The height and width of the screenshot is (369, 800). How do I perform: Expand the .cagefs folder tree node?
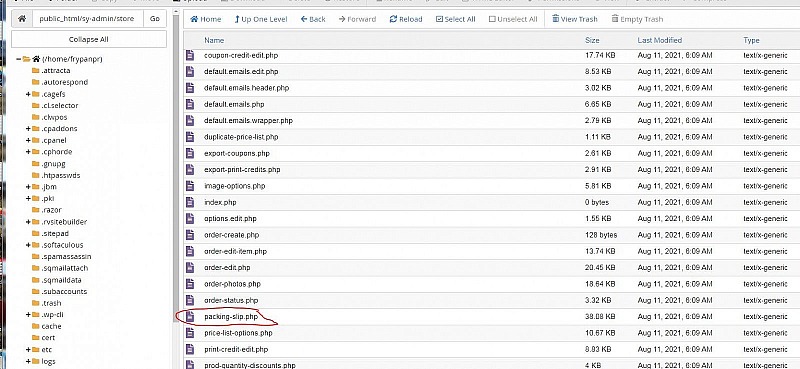[28, 94]
